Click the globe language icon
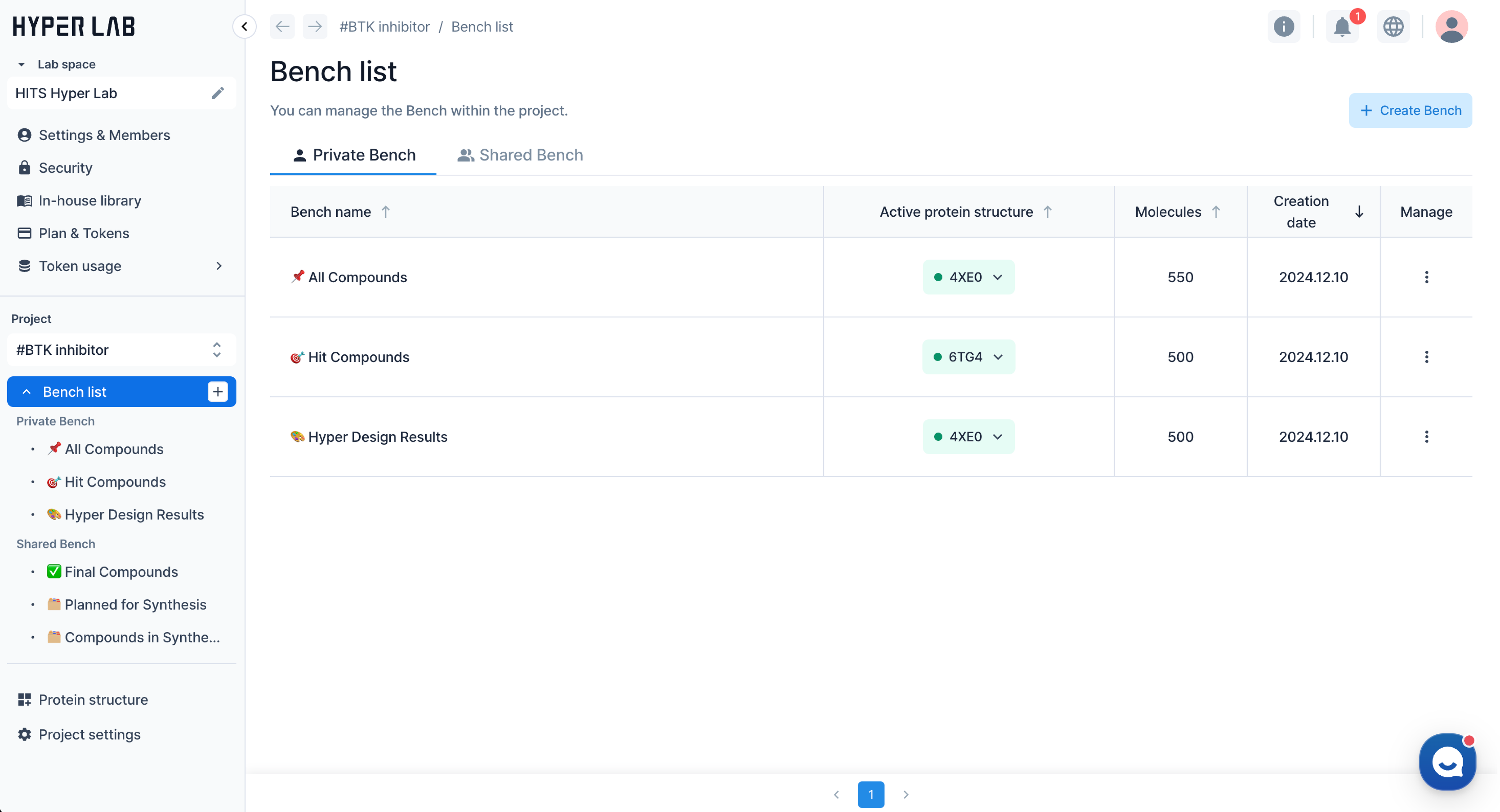1500x812 pixels. coord(1393,27)
